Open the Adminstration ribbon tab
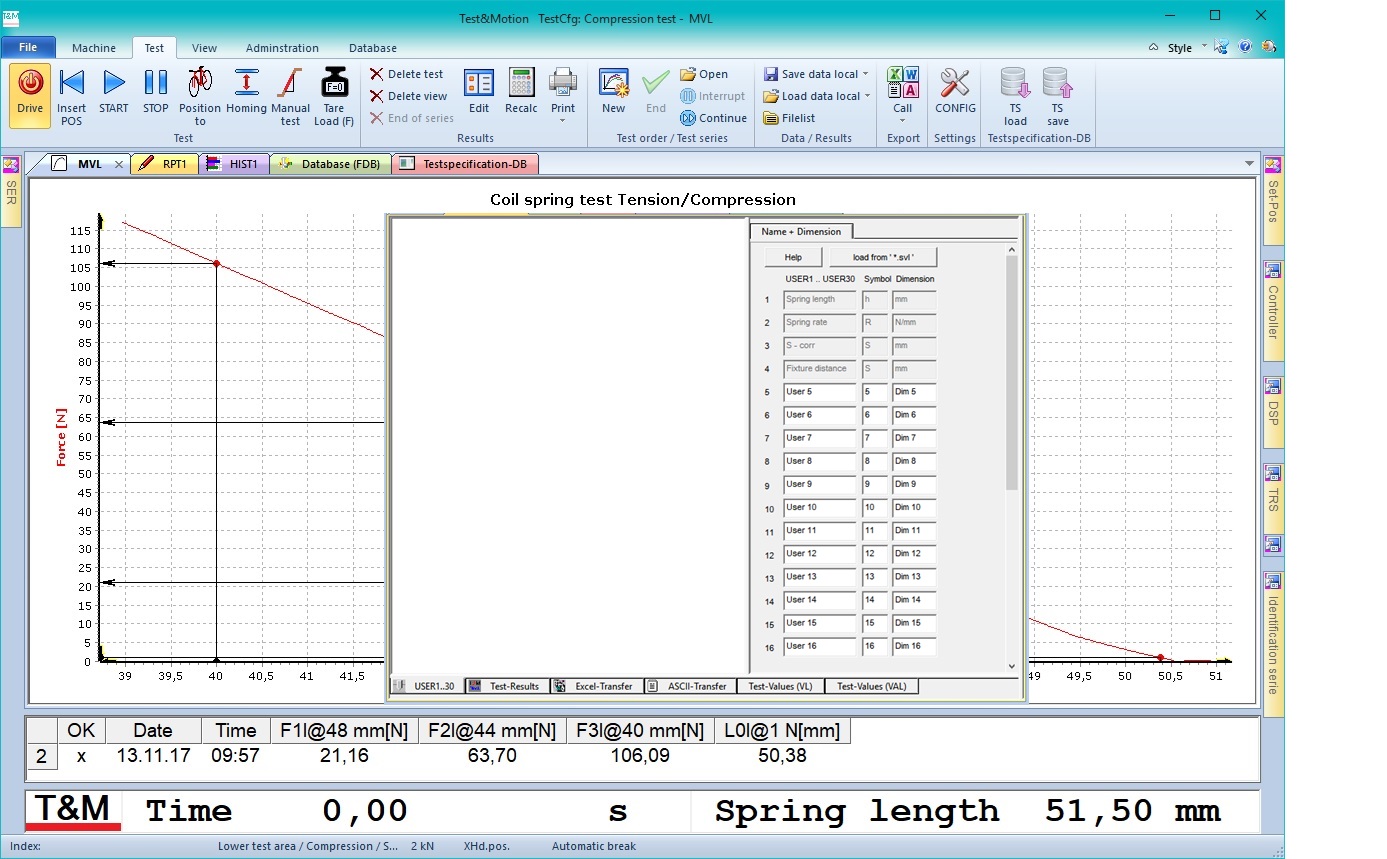Screen dimensions: 1387x859 coord(282,48)
